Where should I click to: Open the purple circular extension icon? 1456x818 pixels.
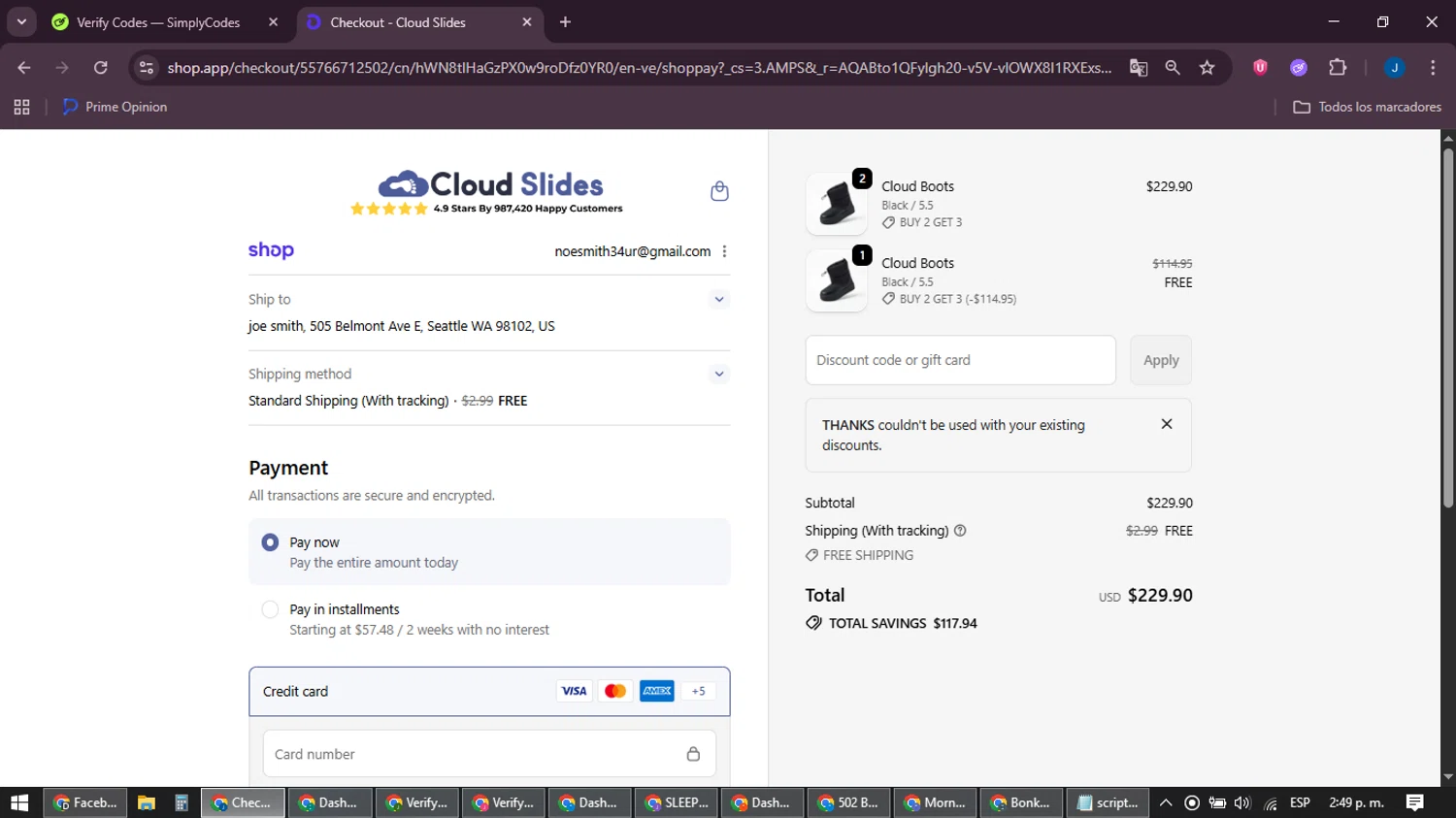click(x=1299, y=67)
